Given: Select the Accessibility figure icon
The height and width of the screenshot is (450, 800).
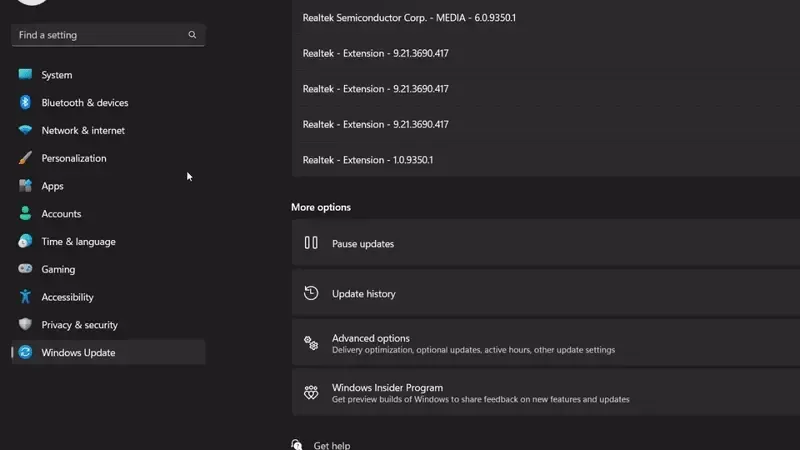Looking at the screenshot, I should (x=25, y=297).
